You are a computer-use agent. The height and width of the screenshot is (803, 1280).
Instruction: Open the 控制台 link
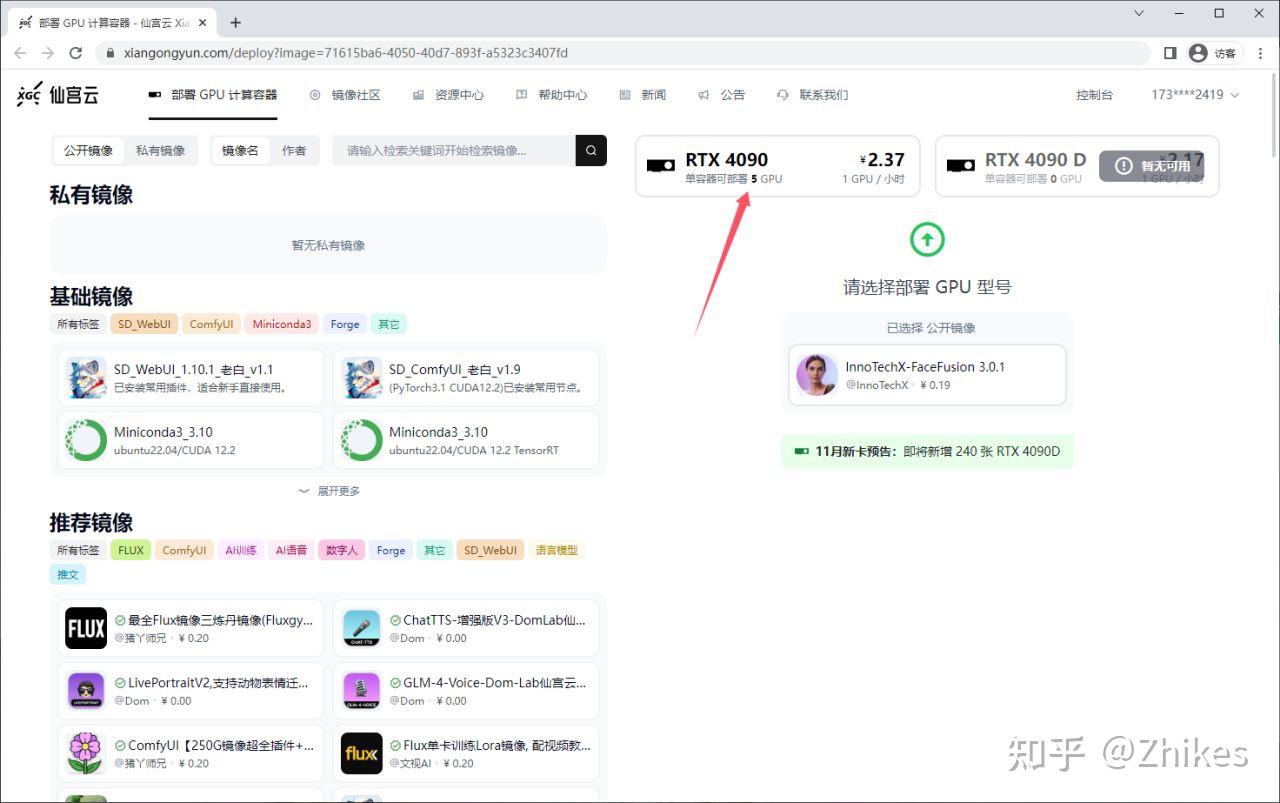[1094, 95]
